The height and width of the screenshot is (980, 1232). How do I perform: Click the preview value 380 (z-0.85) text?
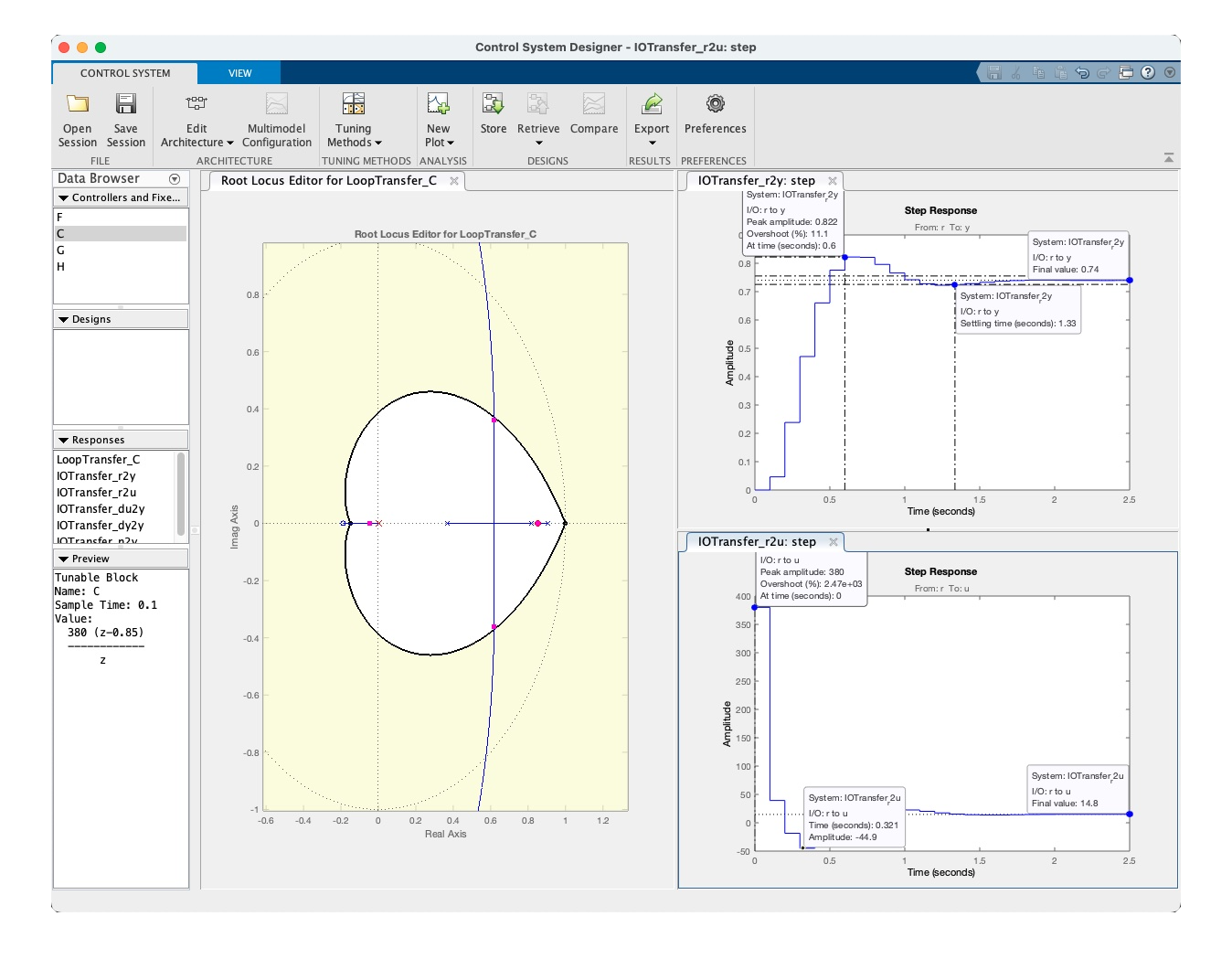[x=105, y=633]
